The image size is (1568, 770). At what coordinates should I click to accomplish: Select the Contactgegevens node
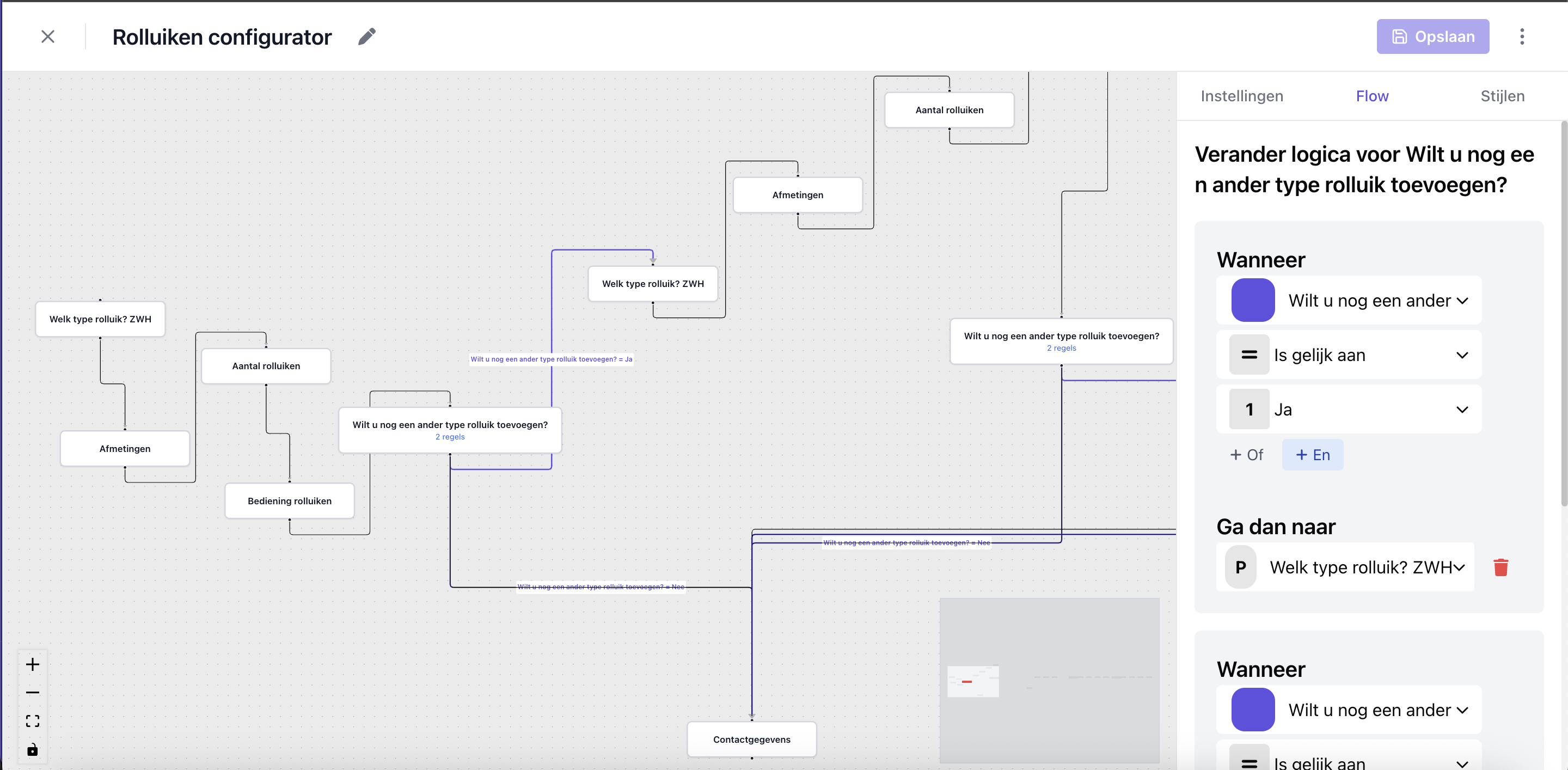point(751,739)
